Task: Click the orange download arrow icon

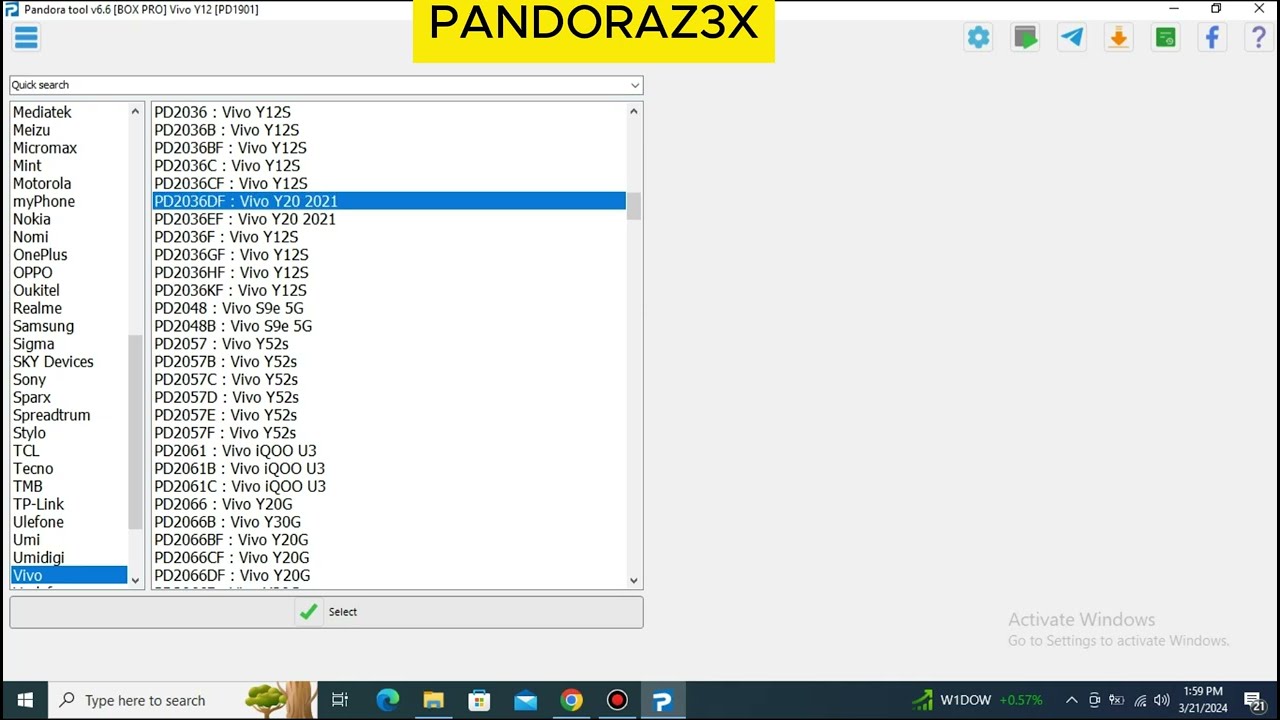Action: [x=1118, y=38]
